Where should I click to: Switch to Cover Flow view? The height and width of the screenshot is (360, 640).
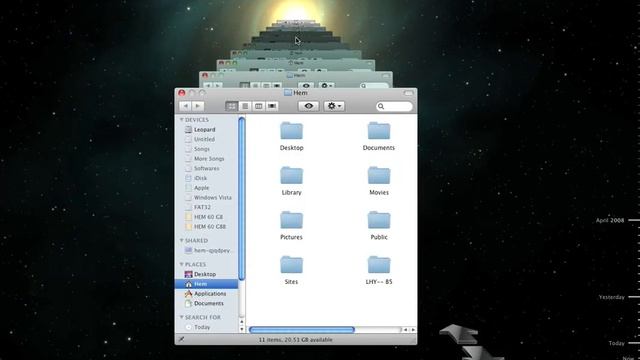click(x=272, y=106)
